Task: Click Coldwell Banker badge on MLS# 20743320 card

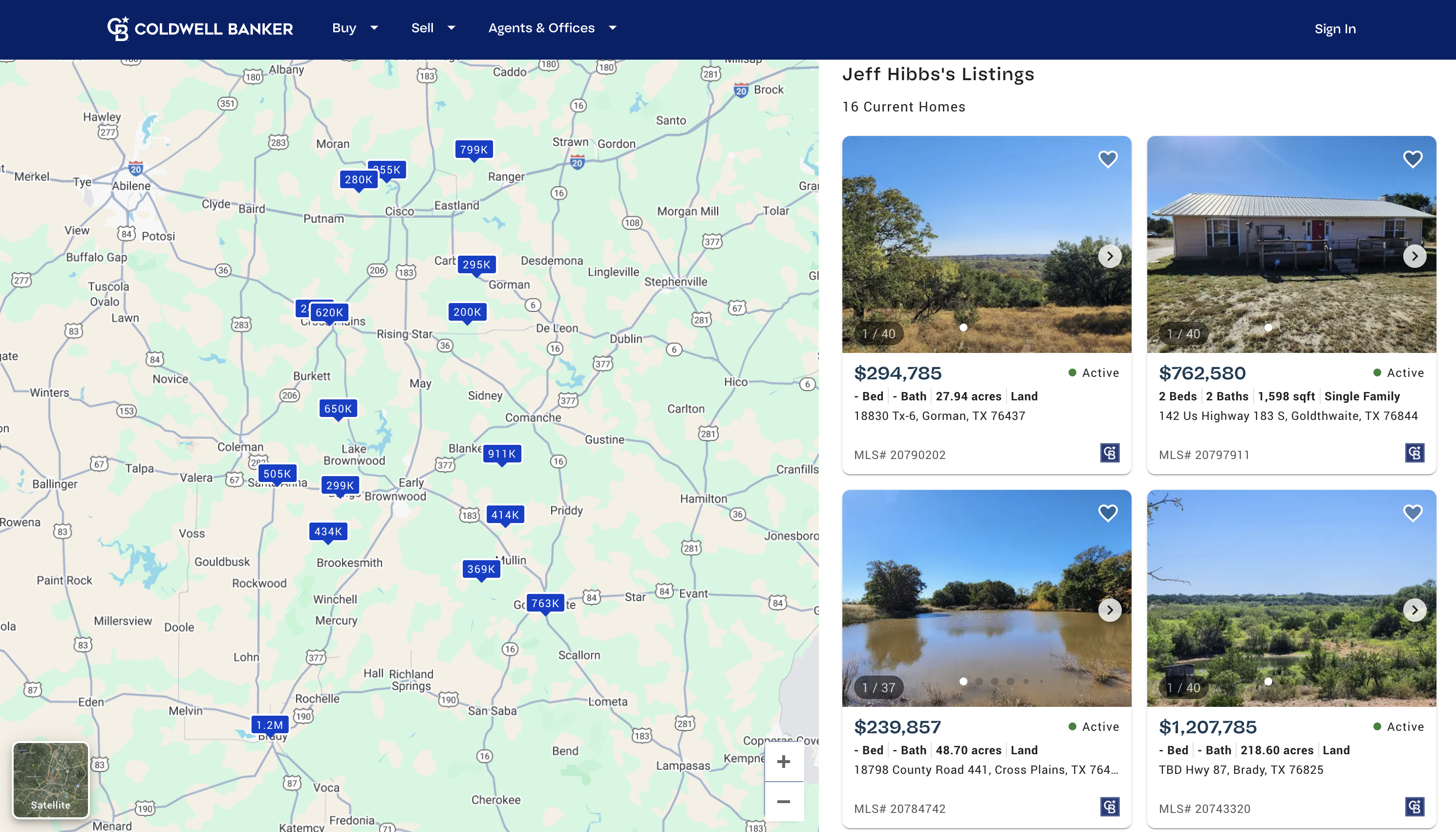Action: 1414,807
